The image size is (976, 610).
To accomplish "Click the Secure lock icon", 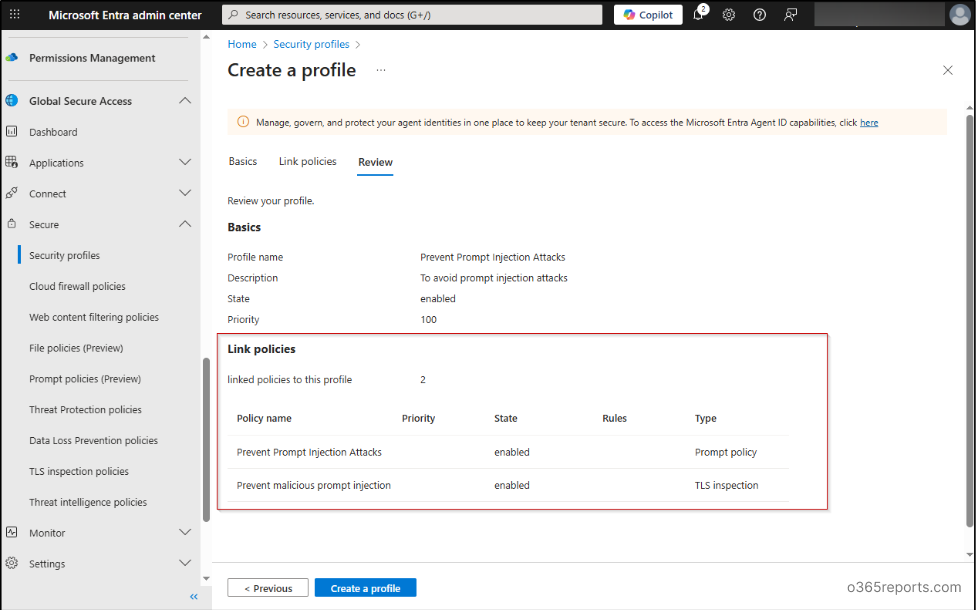I will click(12, 223).
